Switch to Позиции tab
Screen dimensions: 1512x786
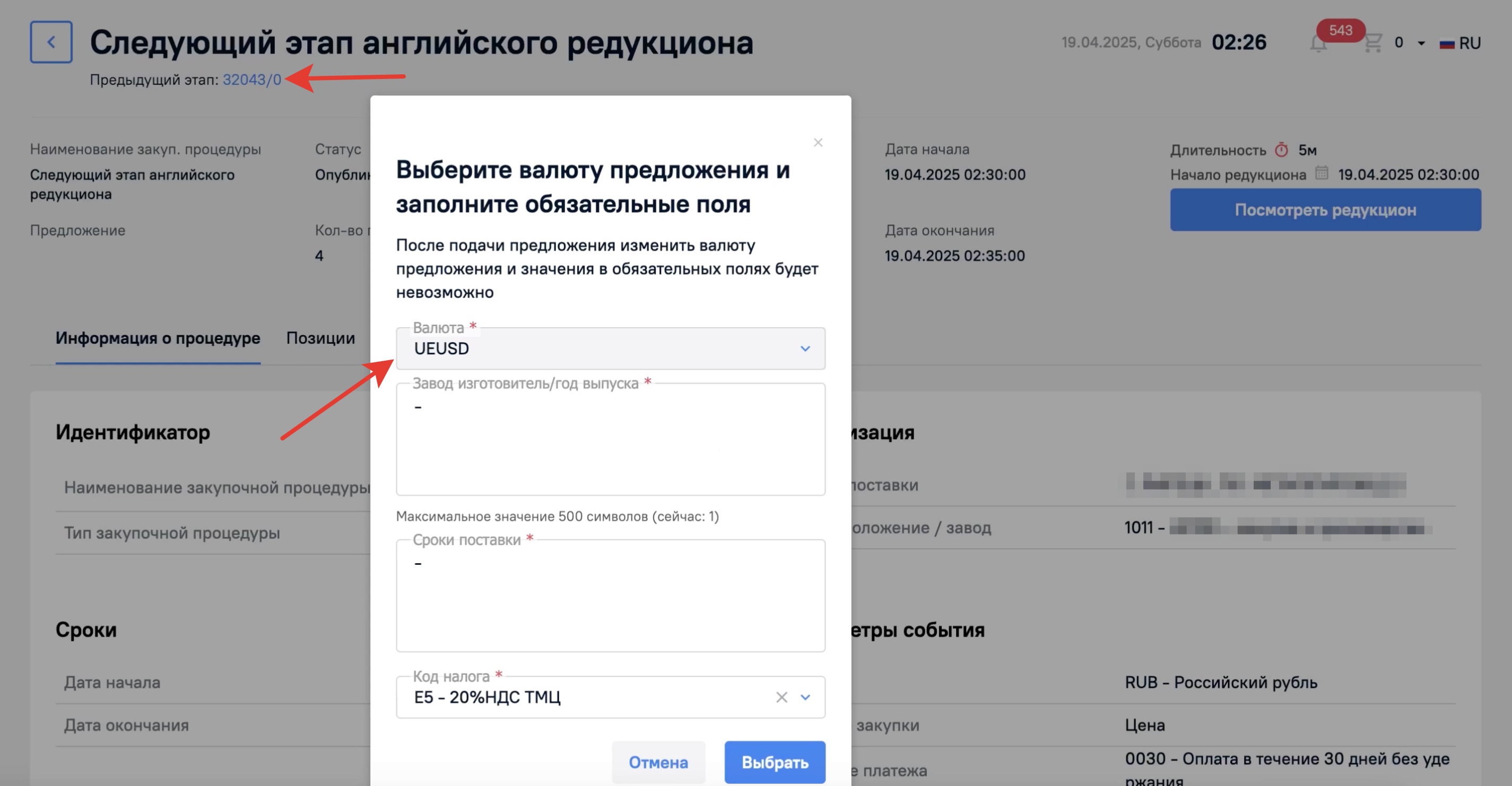pos(320,338)
